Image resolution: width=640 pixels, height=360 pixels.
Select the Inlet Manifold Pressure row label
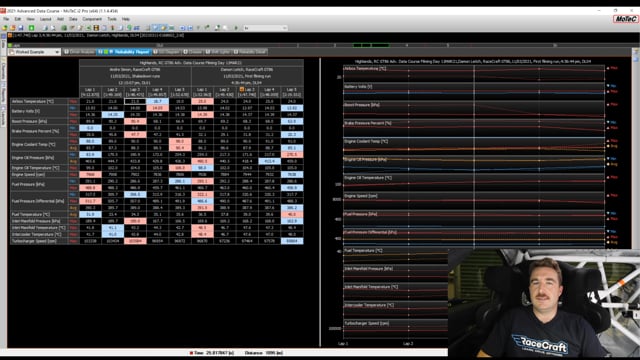click(x=39, y=221)
